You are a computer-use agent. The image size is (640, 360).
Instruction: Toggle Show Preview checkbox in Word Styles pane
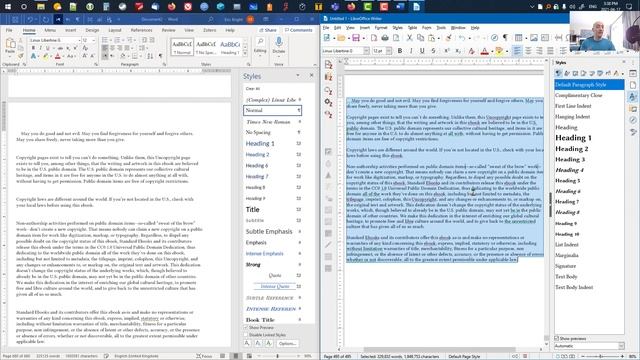(246, 327)
